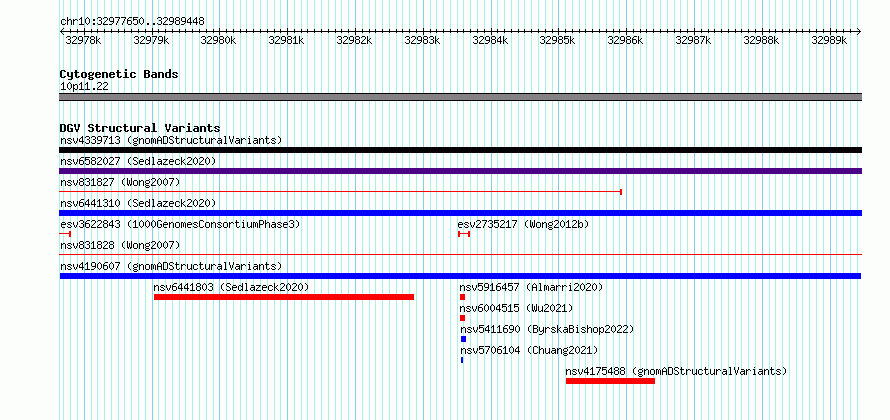Image resolution: width=890 pixels, height=420 pixels.
Task: Select the red nsv5916457 square marker
Action: (x=463, y=297)
